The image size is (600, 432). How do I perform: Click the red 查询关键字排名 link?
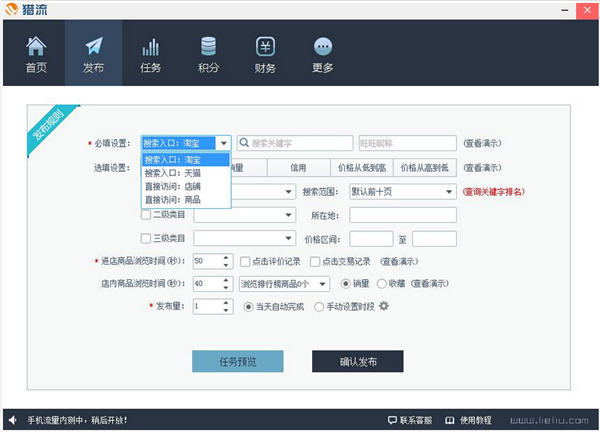(494, 192)
